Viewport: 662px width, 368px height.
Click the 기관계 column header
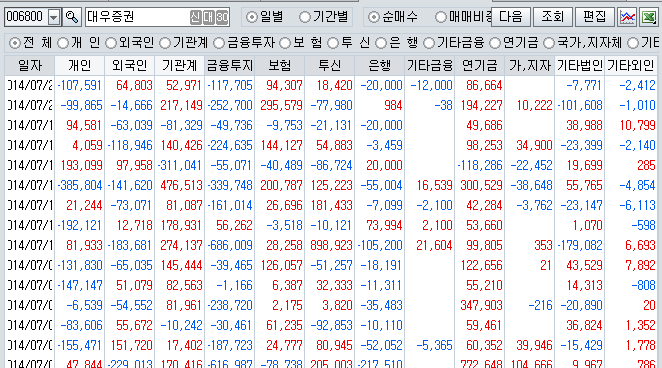click(x=179, y=65)
